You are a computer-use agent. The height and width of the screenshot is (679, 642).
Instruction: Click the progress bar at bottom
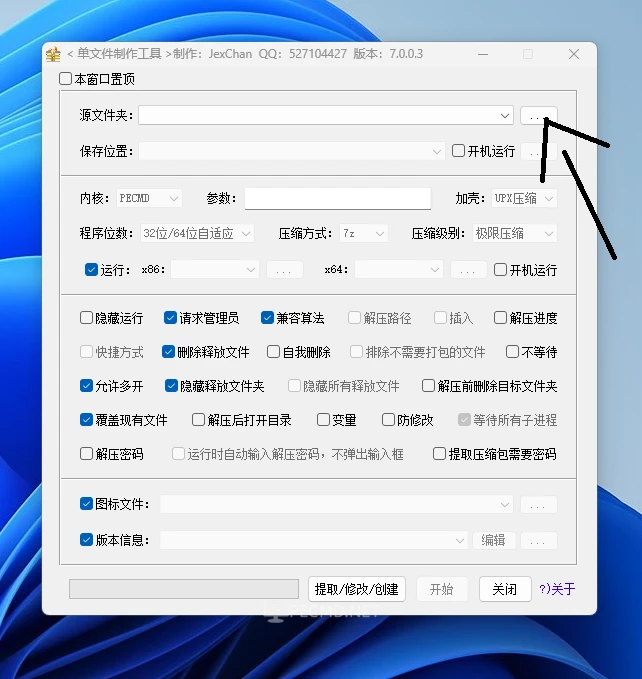(184, 589)
